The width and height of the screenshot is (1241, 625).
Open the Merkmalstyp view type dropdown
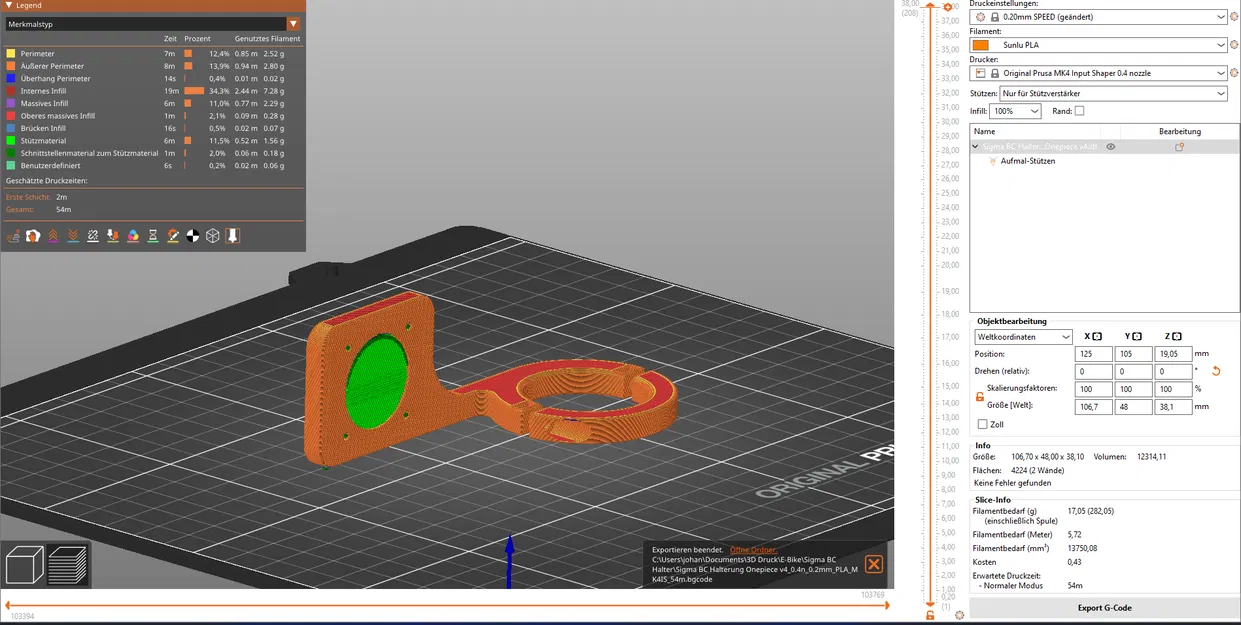point(293,24)
